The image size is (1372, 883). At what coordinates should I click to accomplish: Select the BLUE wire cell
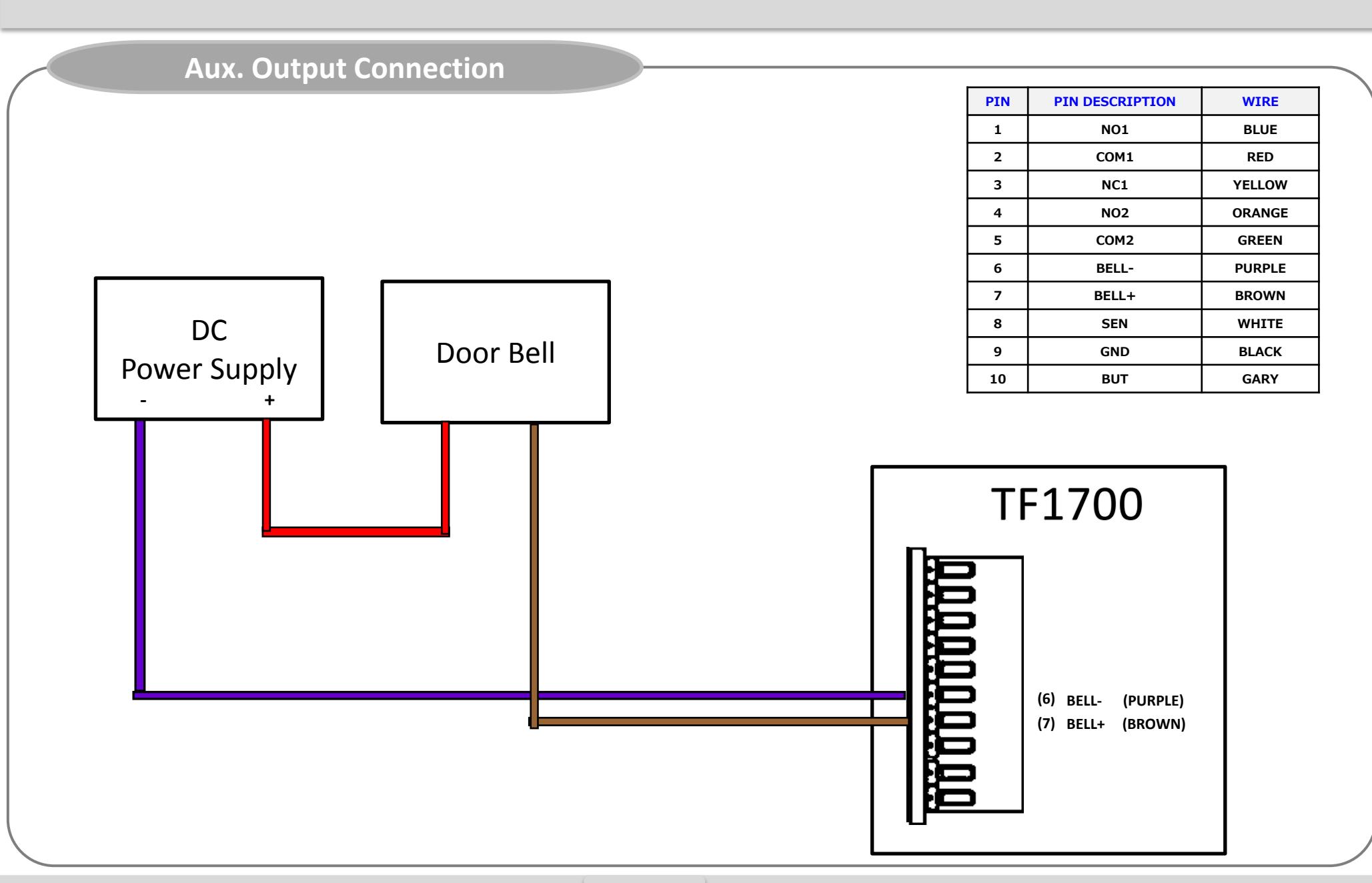1260,129
